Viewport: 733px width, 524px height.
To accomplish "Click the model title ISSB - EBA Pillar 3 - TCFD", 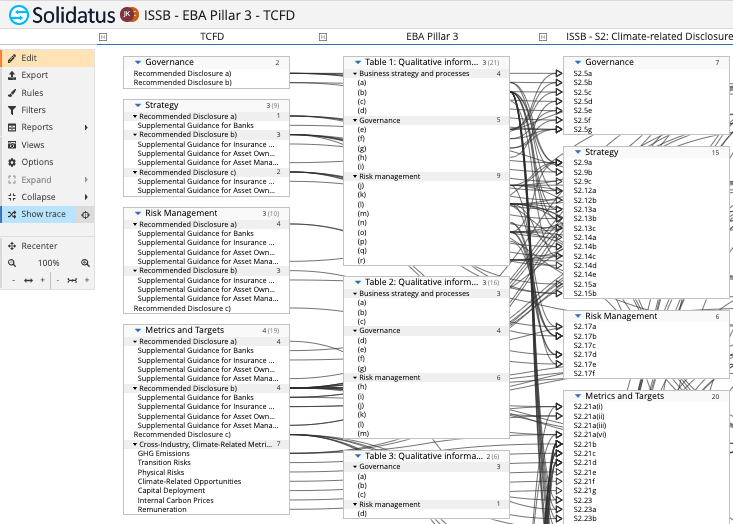I will [219, 15].
